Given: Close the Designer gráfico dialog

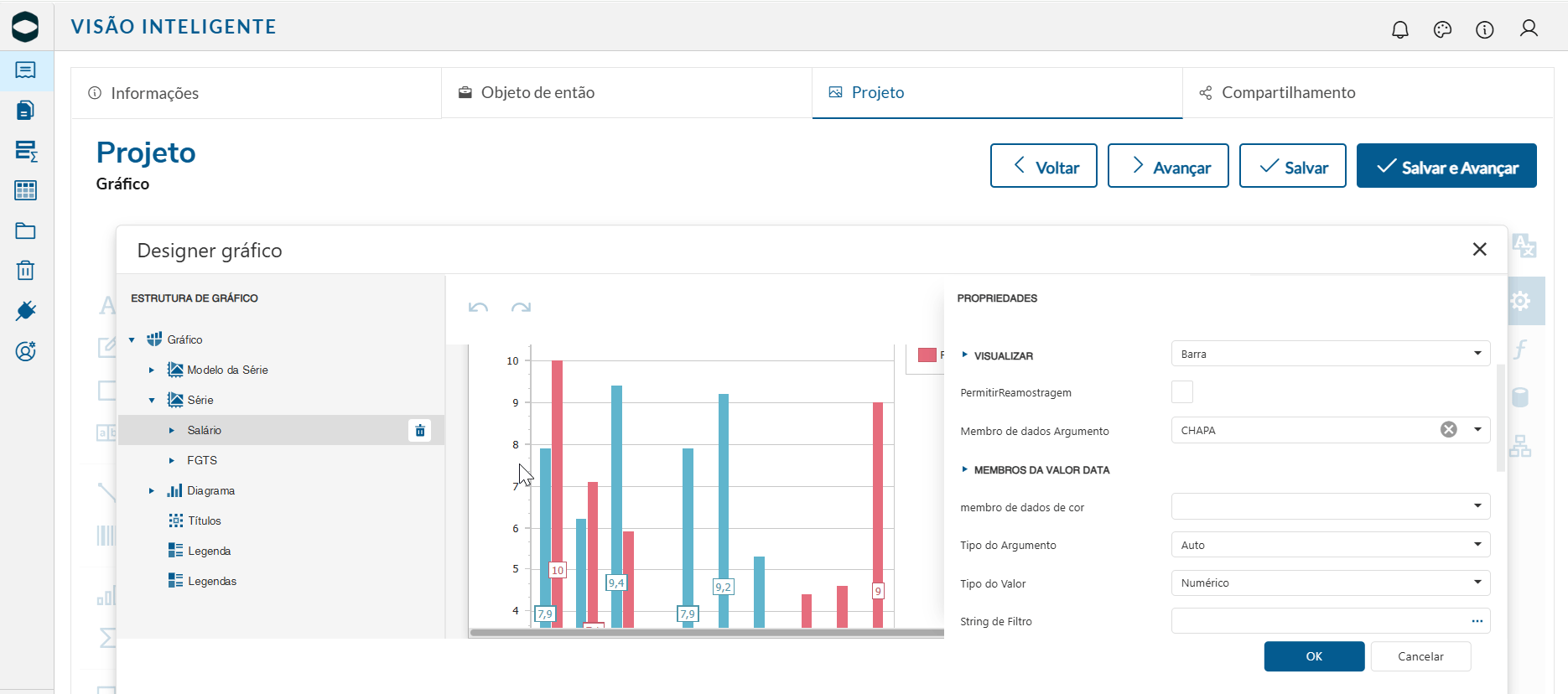Looking at the screenshot, I should click(1479, 249).
